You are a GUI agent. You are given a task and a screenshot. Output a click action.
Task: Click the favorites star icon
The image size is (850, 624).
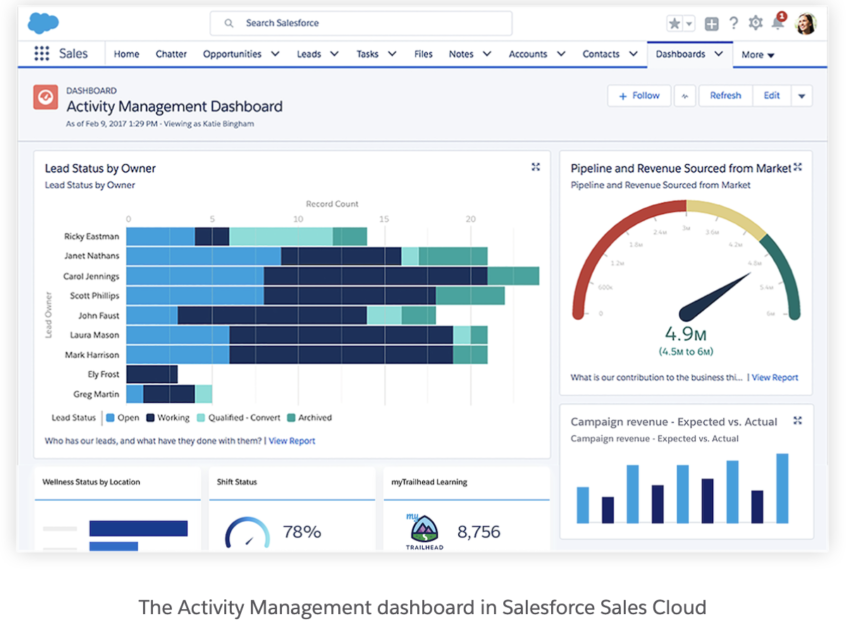(675, 23)
